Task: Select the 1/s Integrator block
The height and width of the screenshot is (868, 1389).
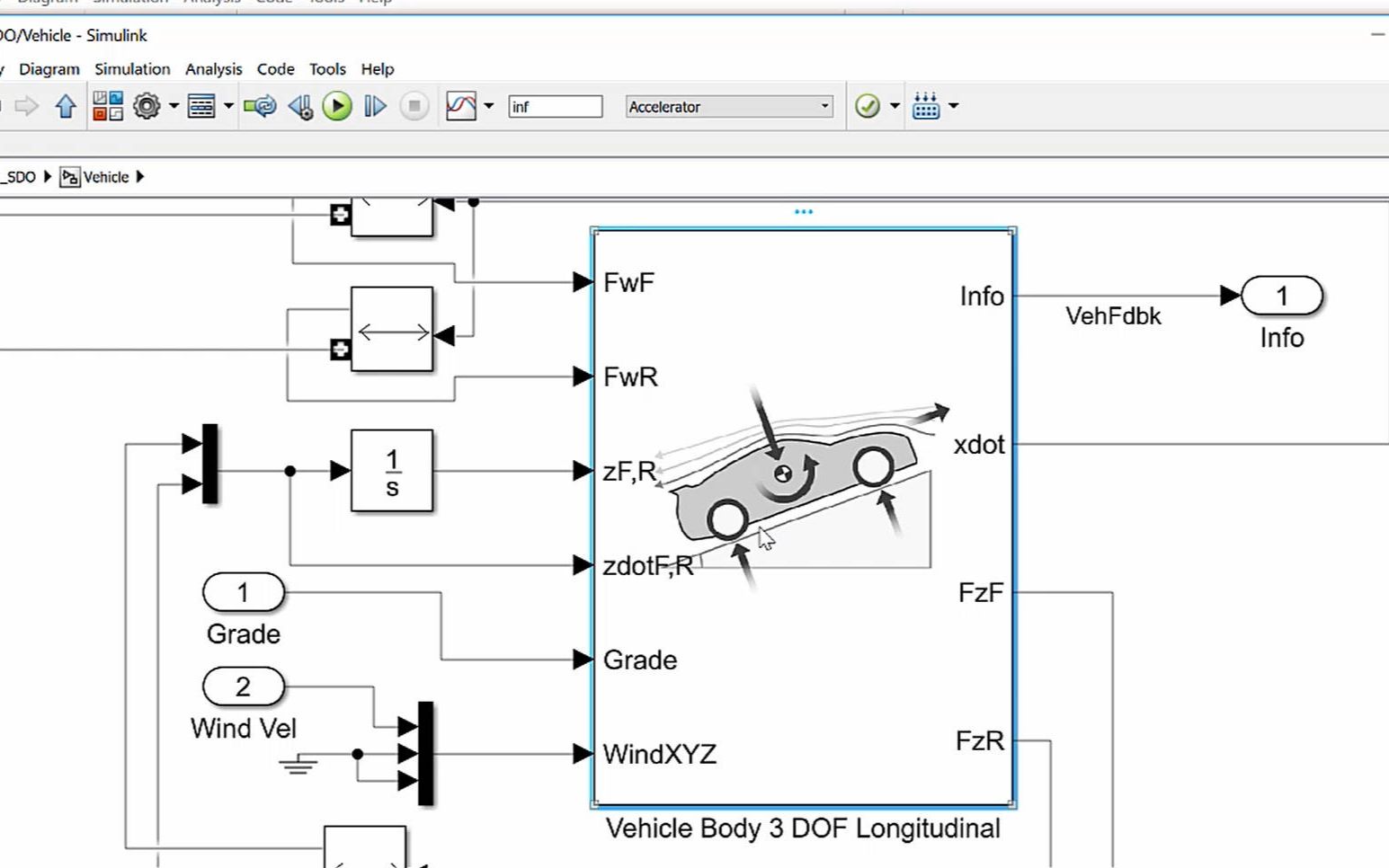Action: 392,471
